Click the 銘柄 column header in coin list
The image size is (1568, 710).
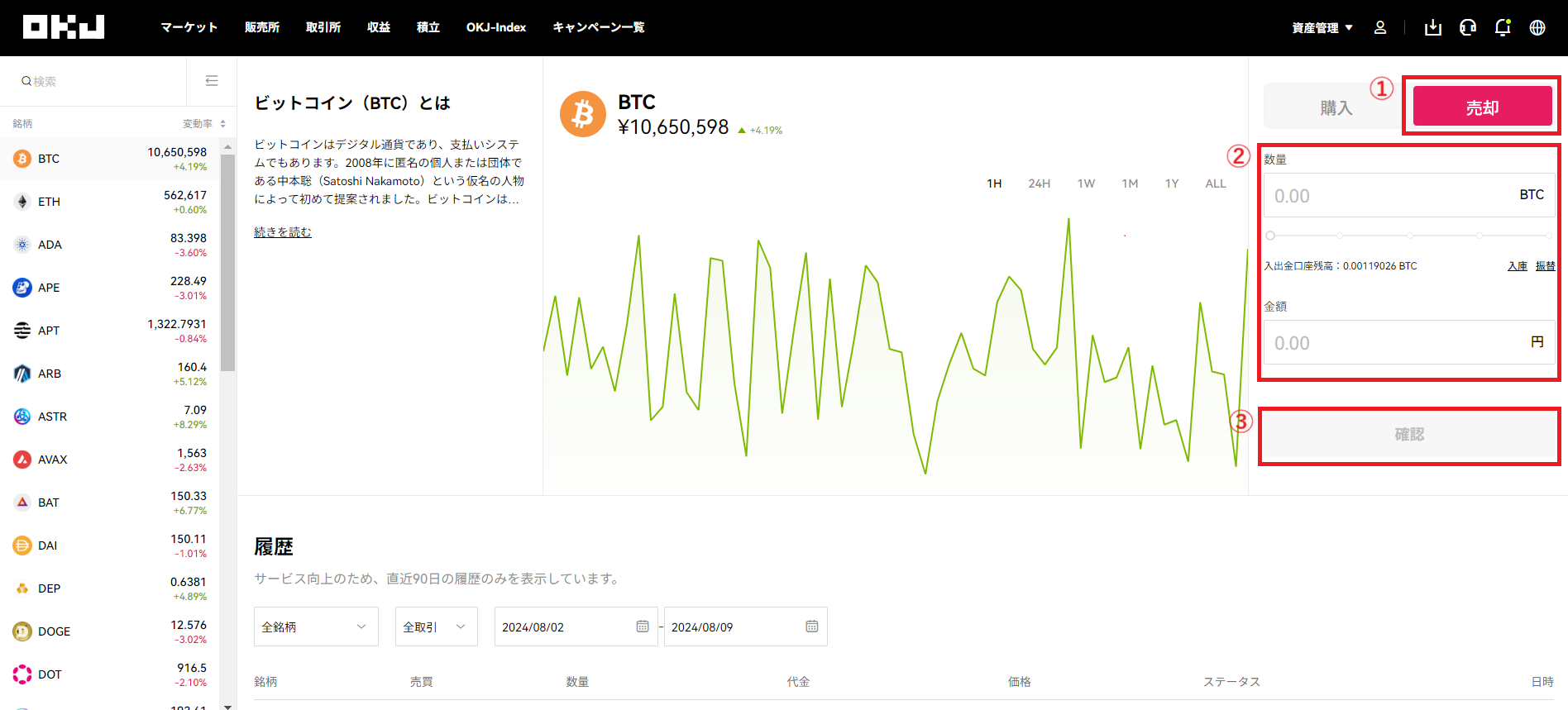(x=22, y=124)
